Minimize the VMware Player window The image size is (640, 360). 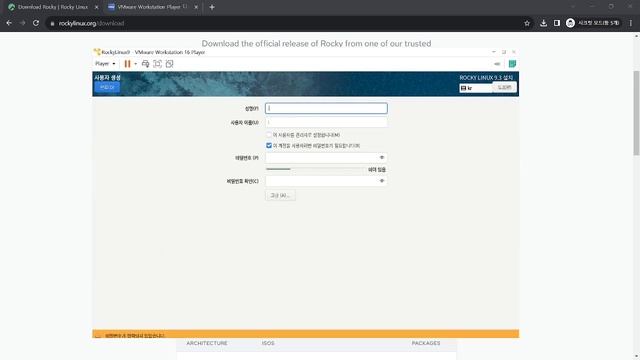(x=493, y=52)
